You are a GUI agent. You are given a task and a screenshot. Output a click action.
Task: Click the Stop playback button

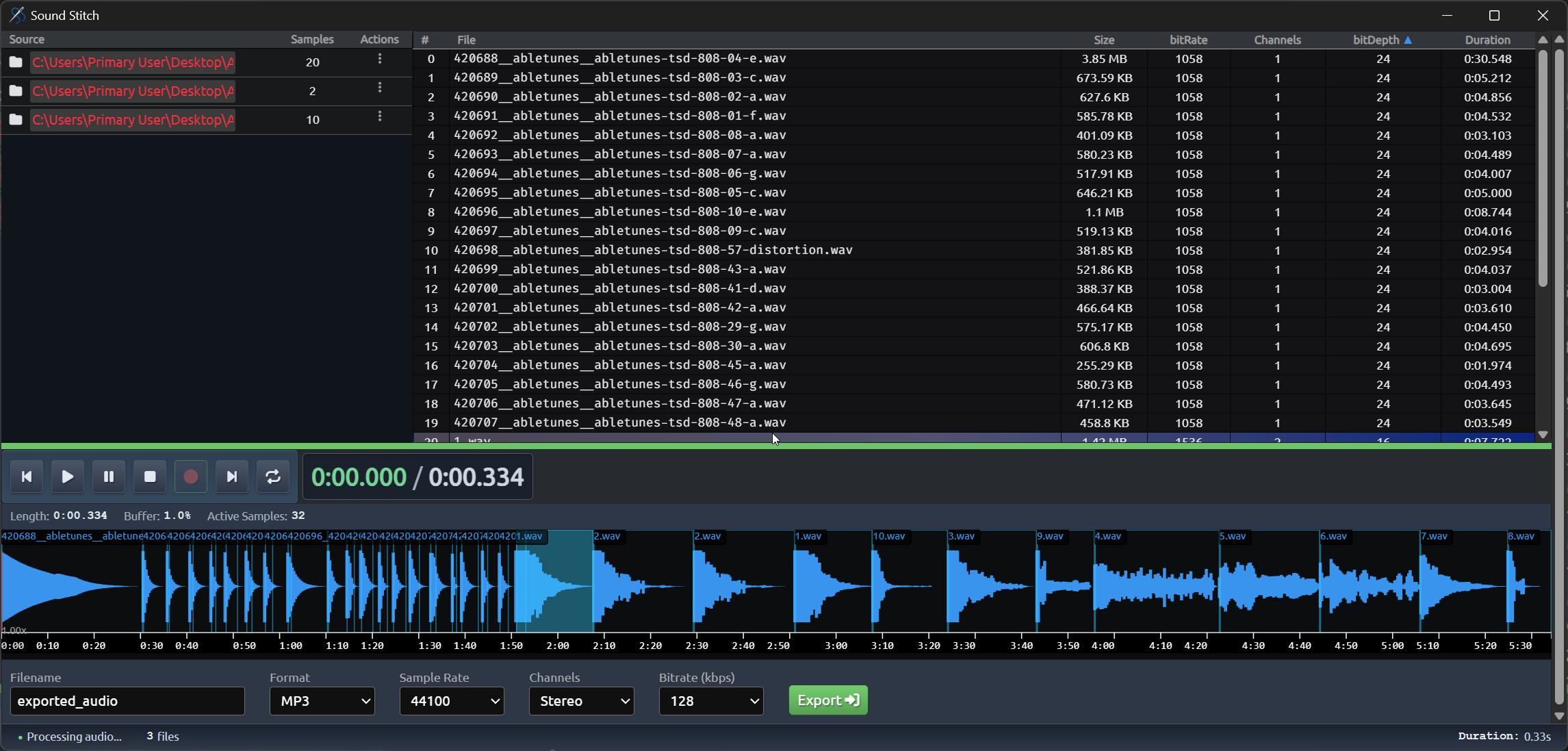click(150, 476)
